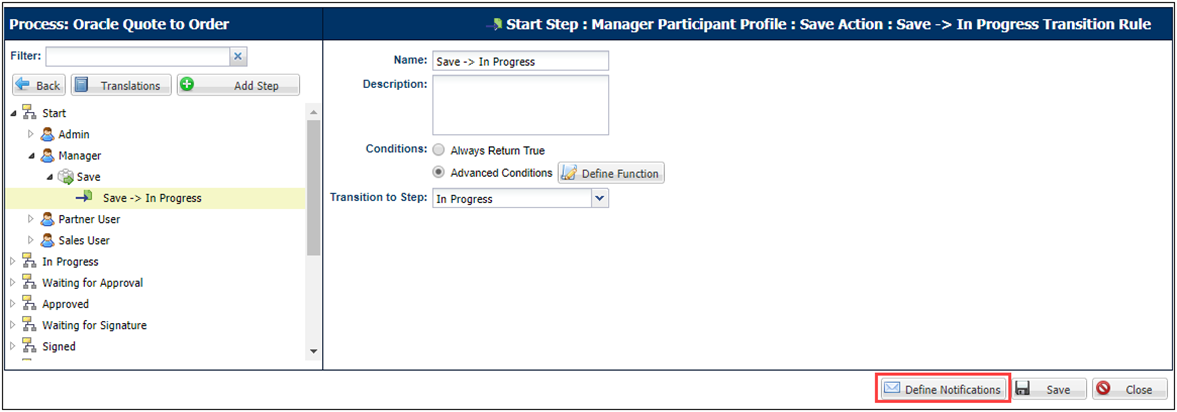Click the Waiting for Approval step icon
1177x412 pixels.
30,283
